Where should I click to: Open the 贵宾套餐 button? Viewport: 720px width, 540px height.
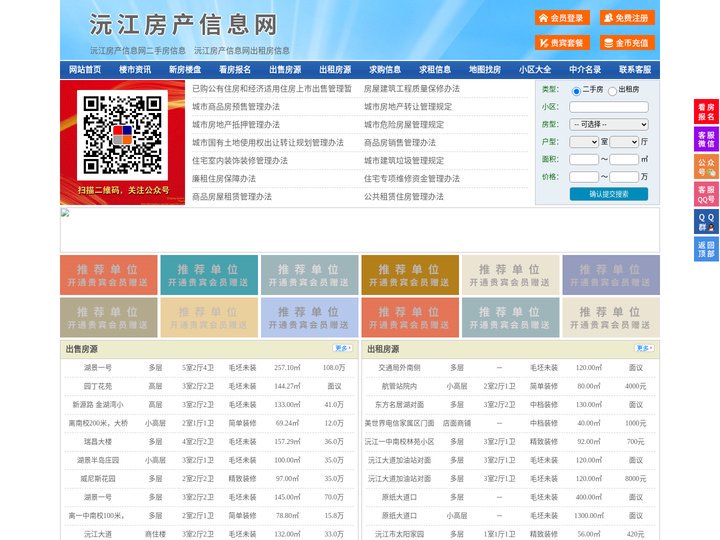tap(562, 43)
